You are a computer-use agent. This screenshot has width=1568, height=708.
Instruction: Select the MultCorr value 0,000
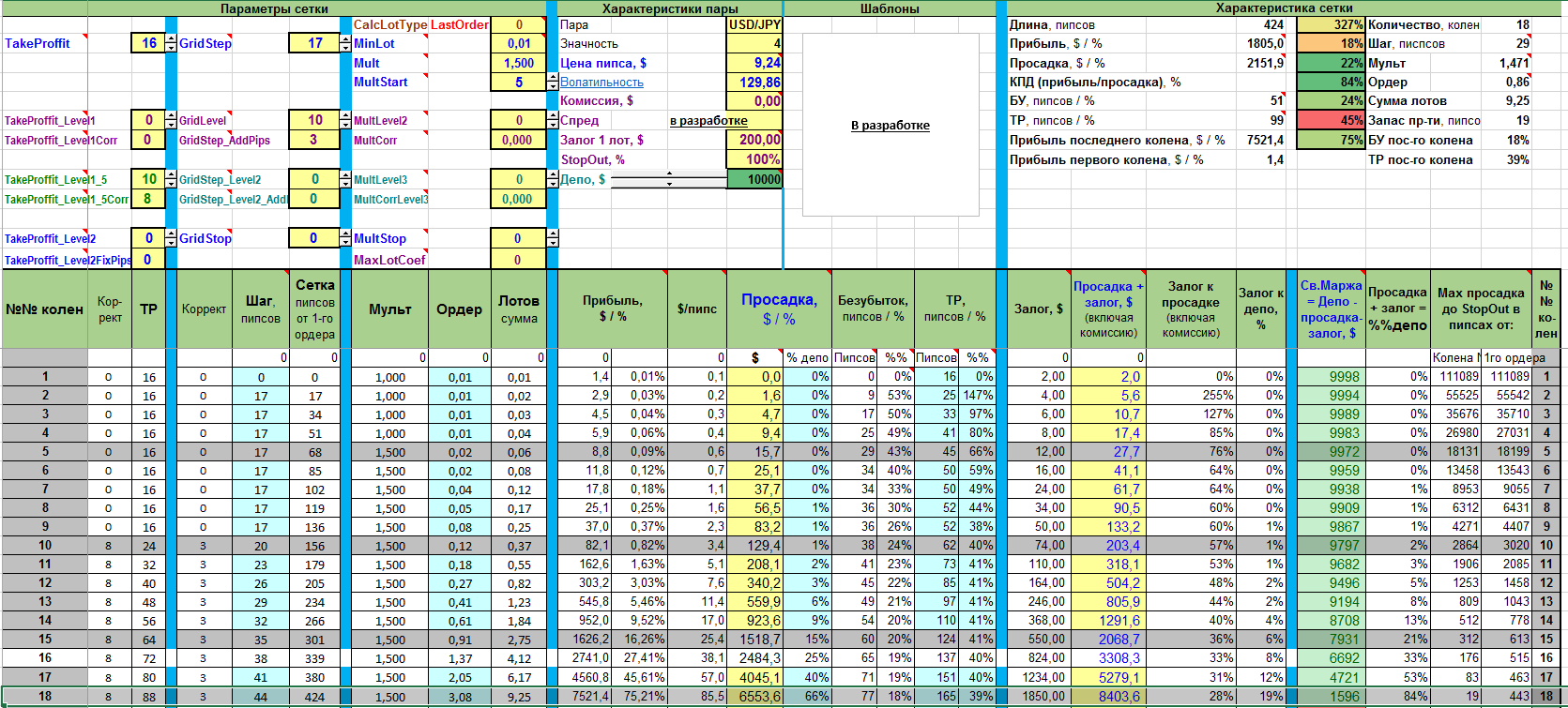518,140
